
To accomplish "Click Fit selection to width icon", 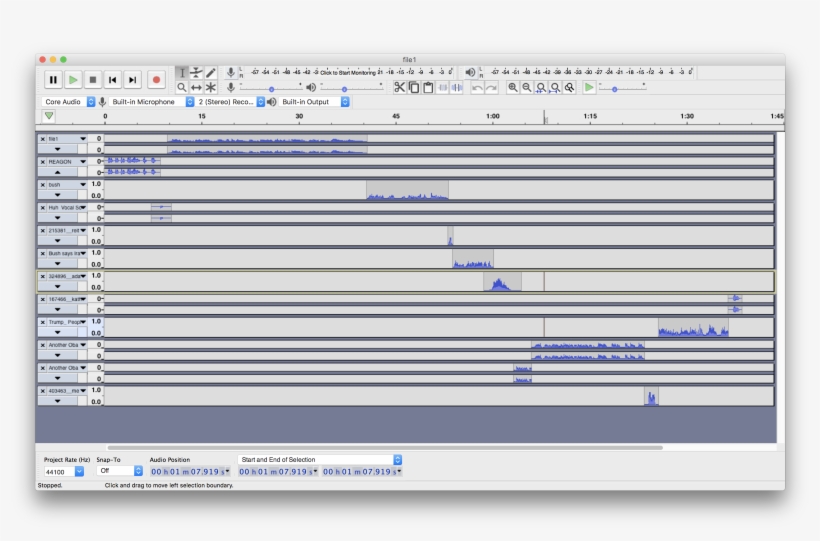I will point(541,87).
